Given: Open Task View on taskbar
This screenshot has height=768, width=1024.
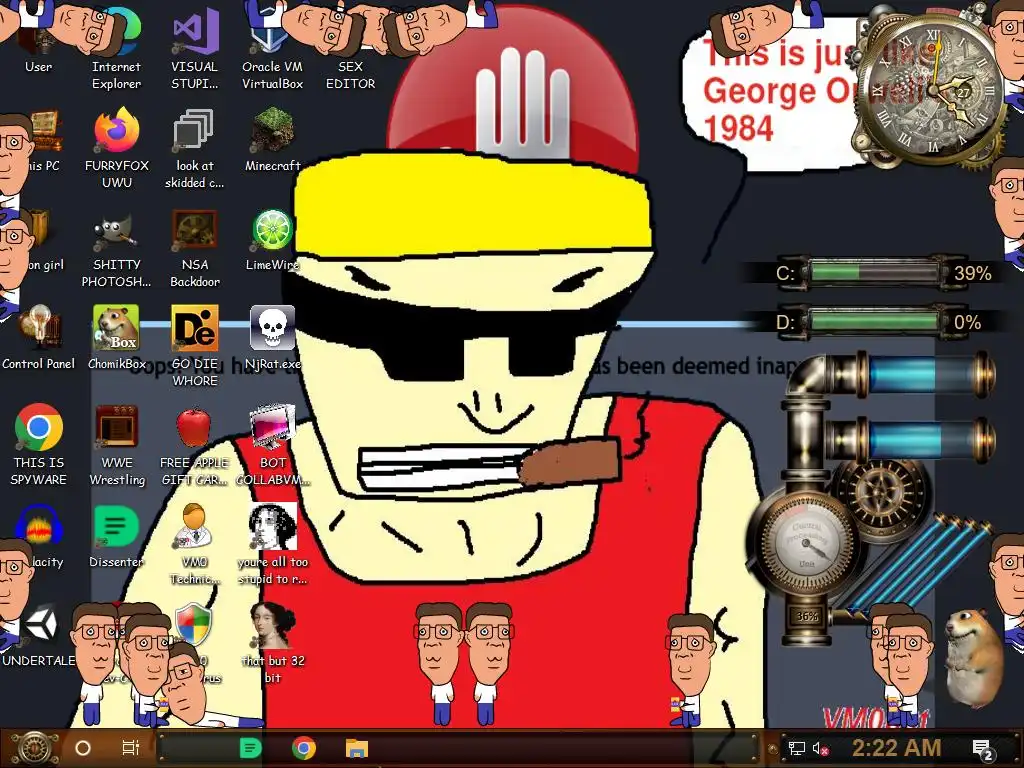Looking at the screenshot, I should [131, 748].
